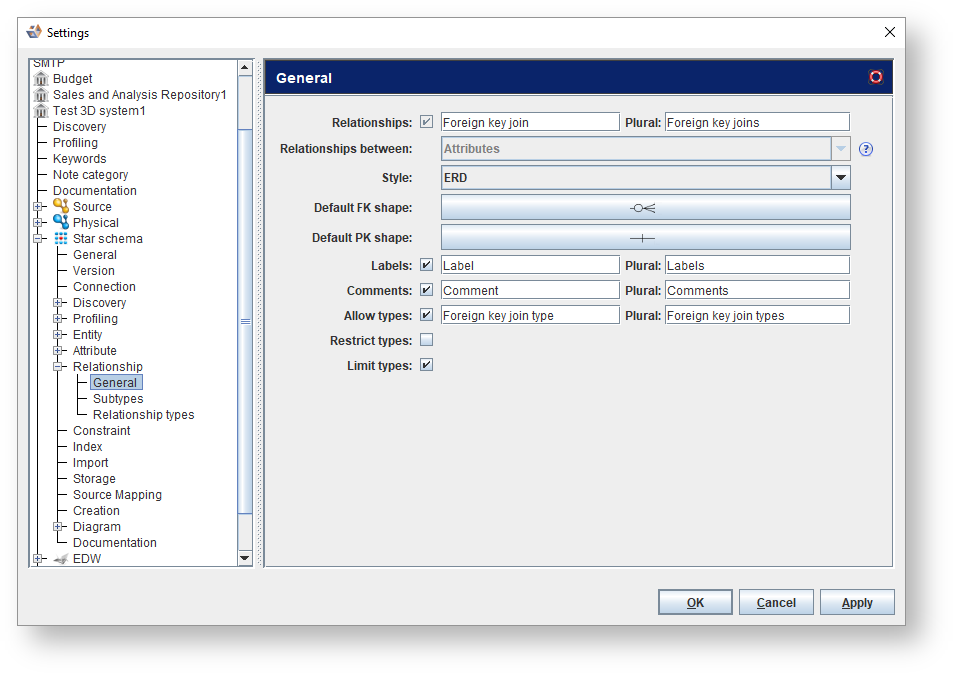Expand the Physical tree node

(x=38, y=223)
